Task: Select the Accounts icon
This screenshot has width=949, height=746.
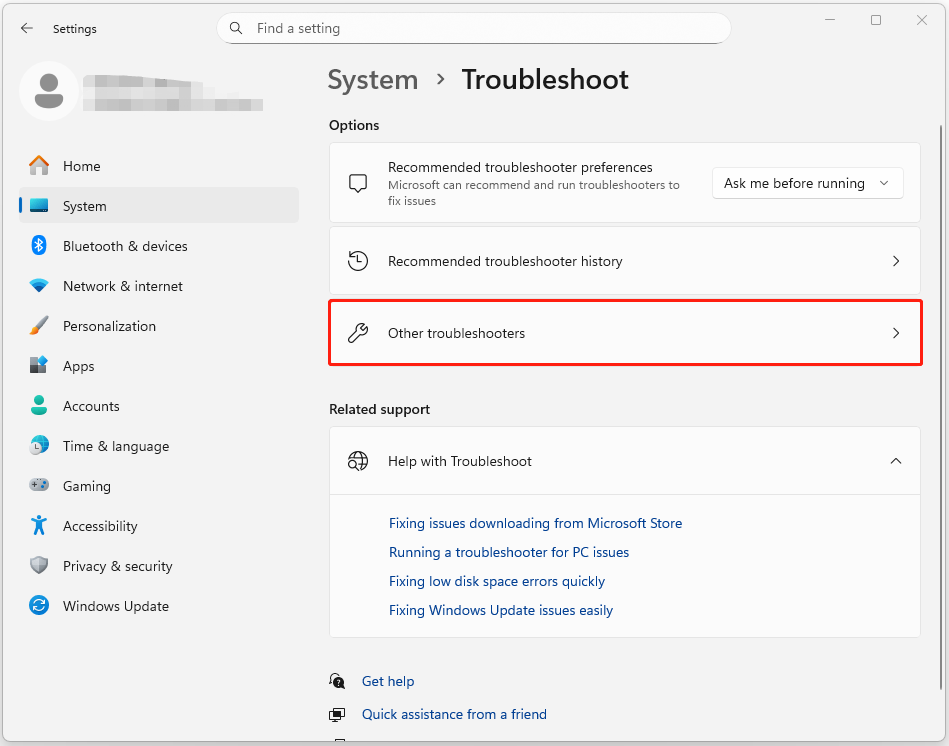Action: point(38,405)
